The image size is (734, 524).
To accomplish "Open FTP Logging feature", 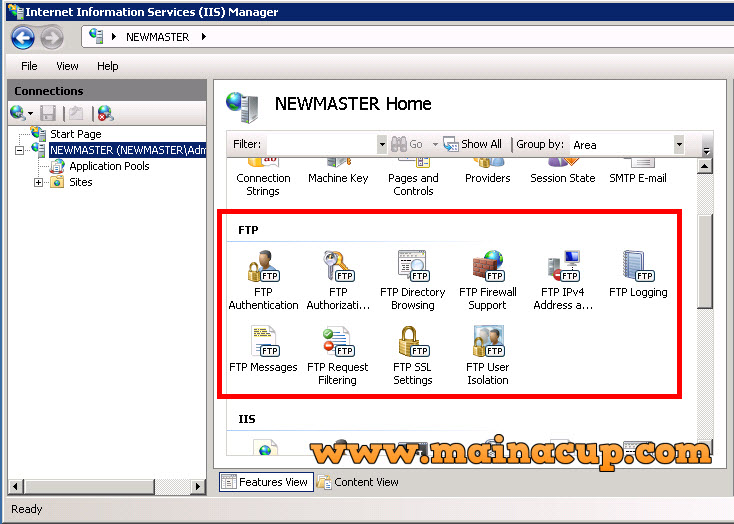I will pos(638,274).
